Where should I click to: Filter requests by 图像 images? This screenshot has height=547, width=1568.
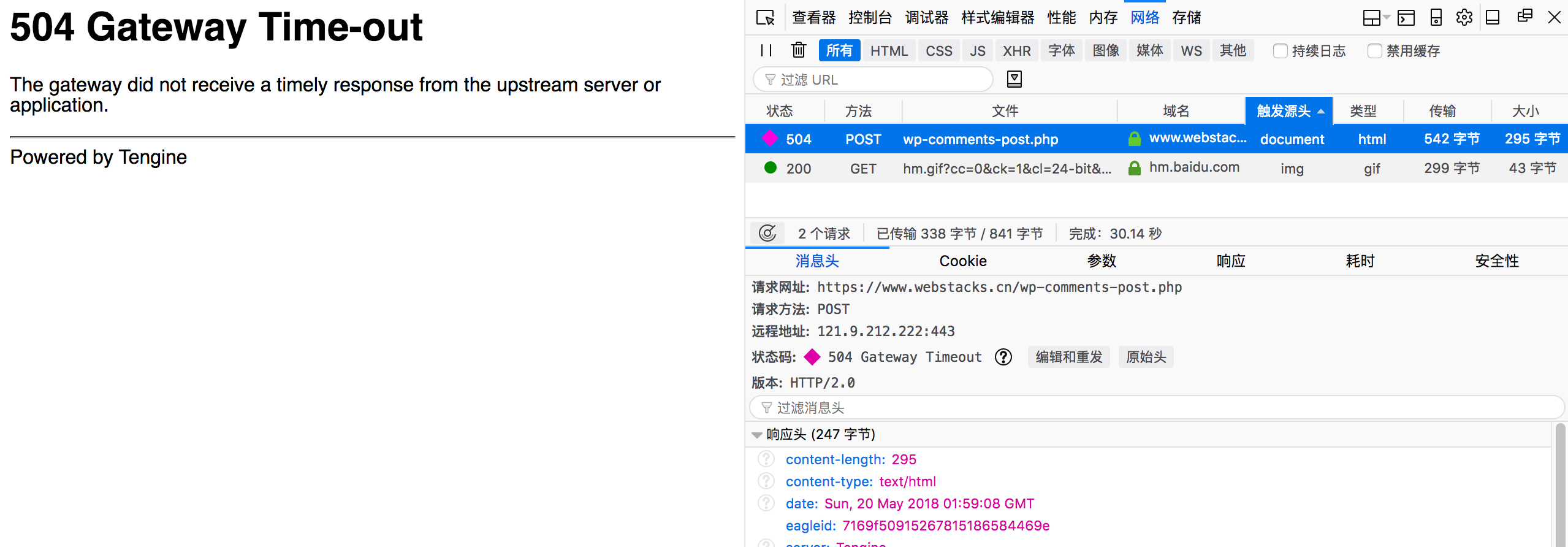[1105, 50]
